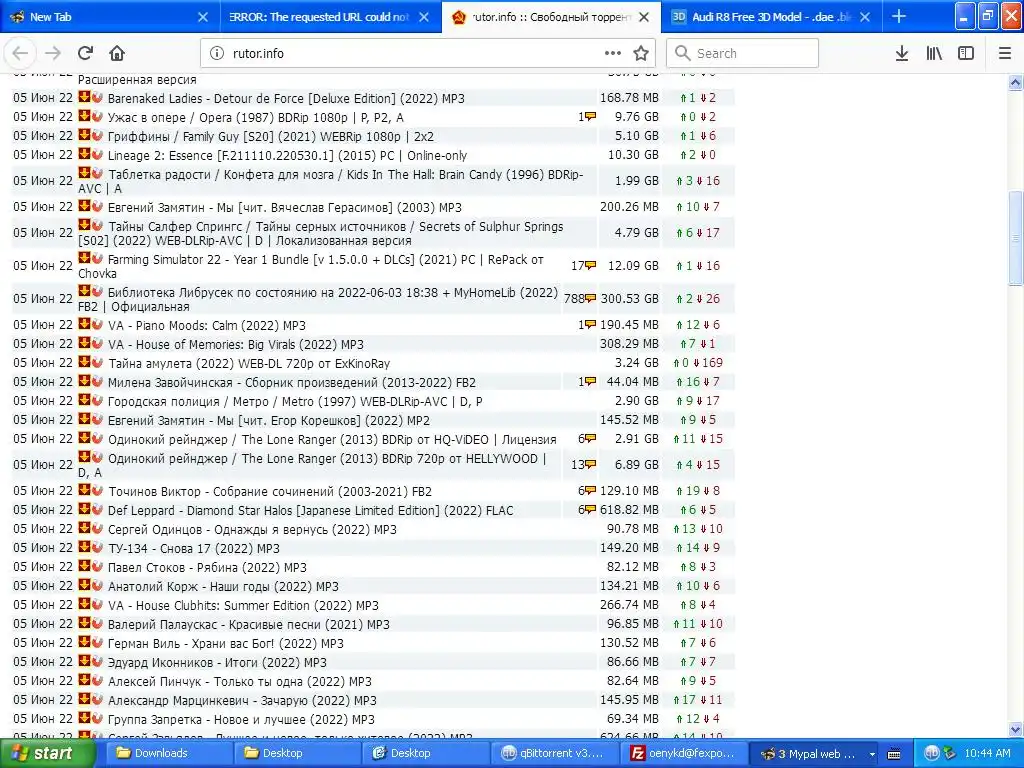Open 788 comments bubble for Либрусек library
1024x768 pixels.
[x=590, y=298]
